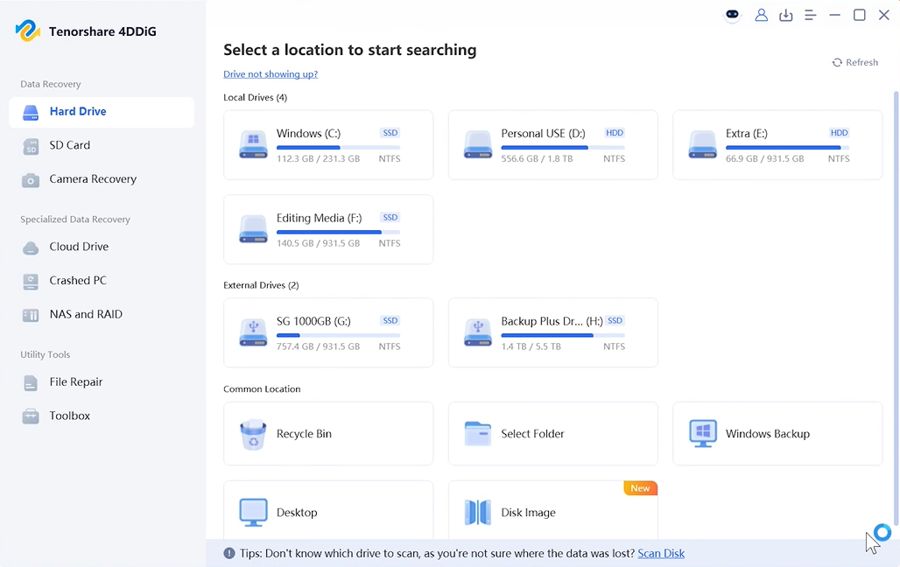This screenshot has width=900, height=567.
Task: Select the Windows (C:) drive card
Action: coord(328,145)
